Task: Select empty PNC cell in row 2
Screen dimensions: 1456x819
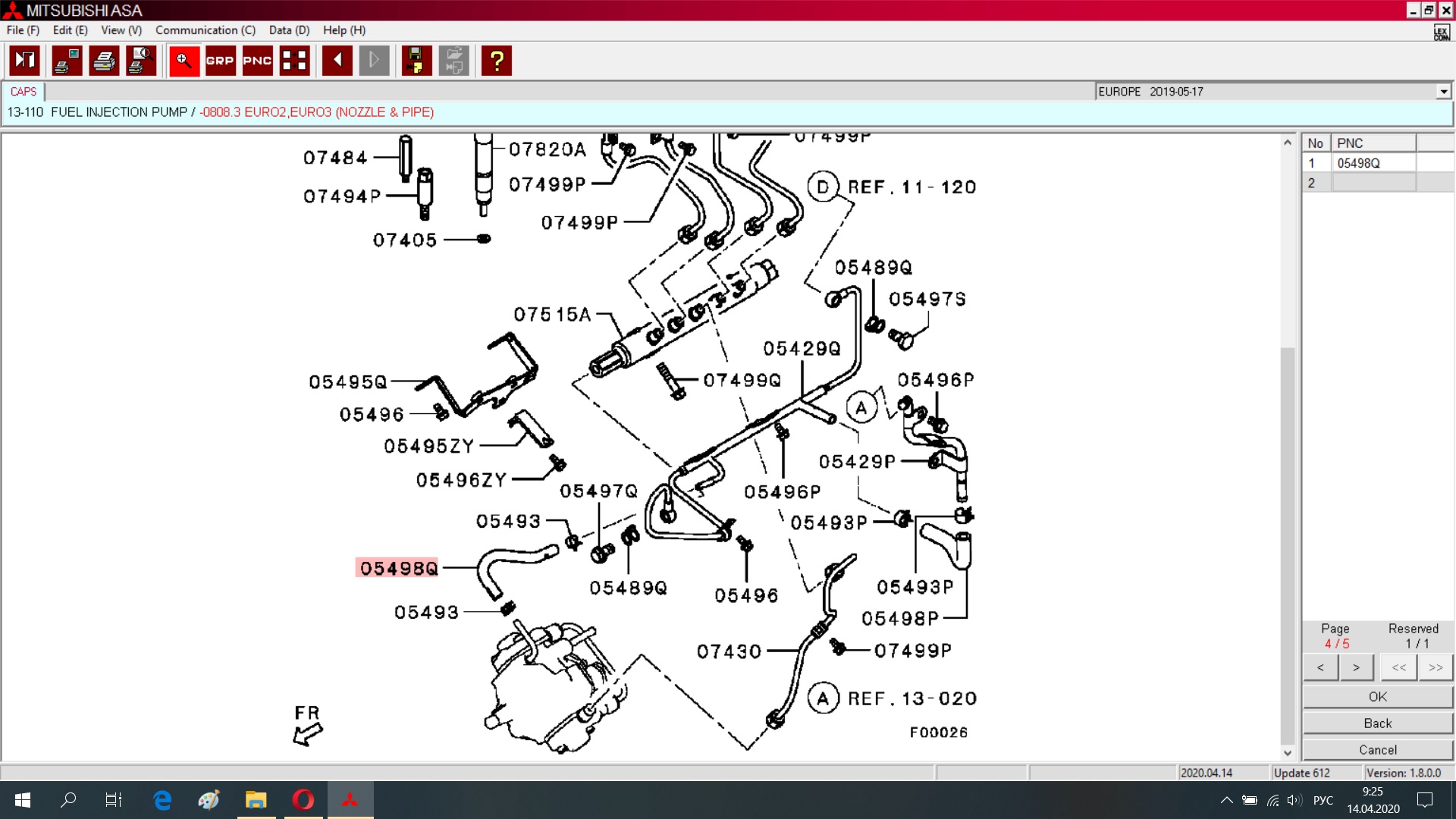Action: (x=1373, y=183)
